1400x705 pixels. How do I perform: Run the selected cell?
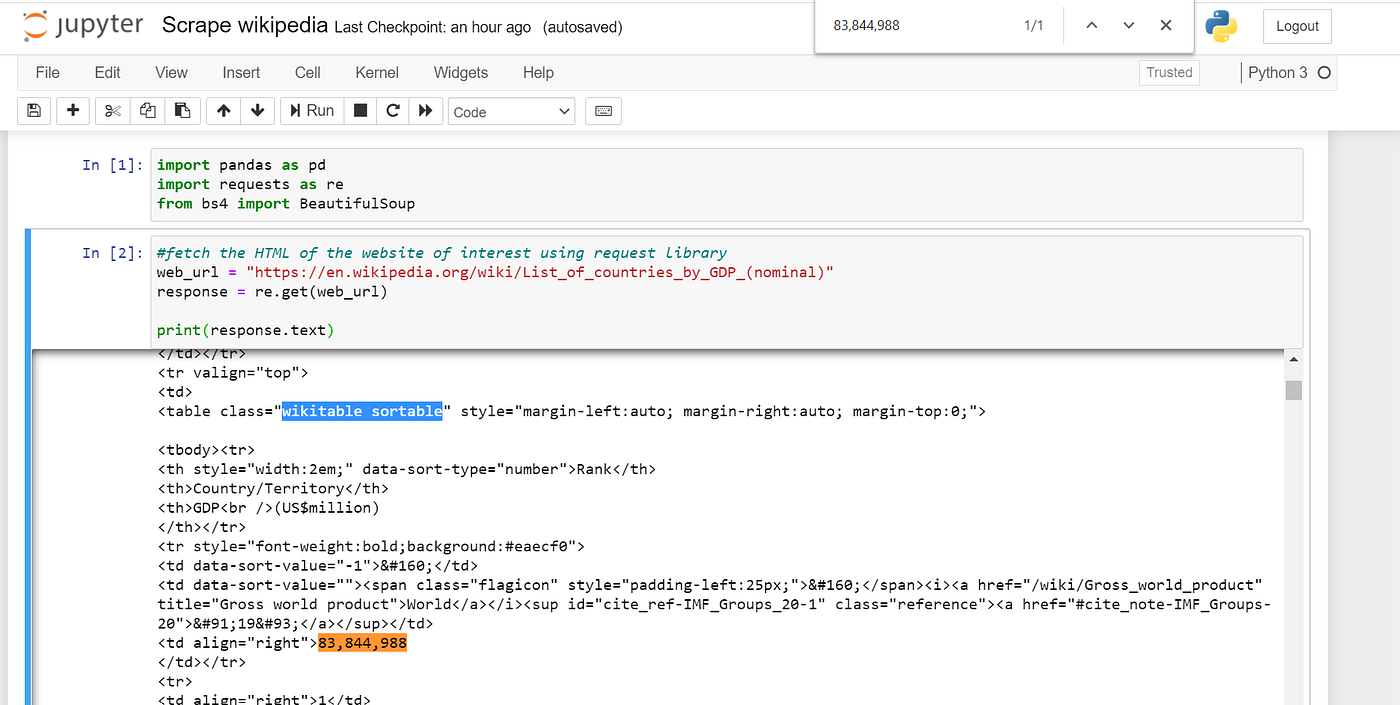[311, 110]
